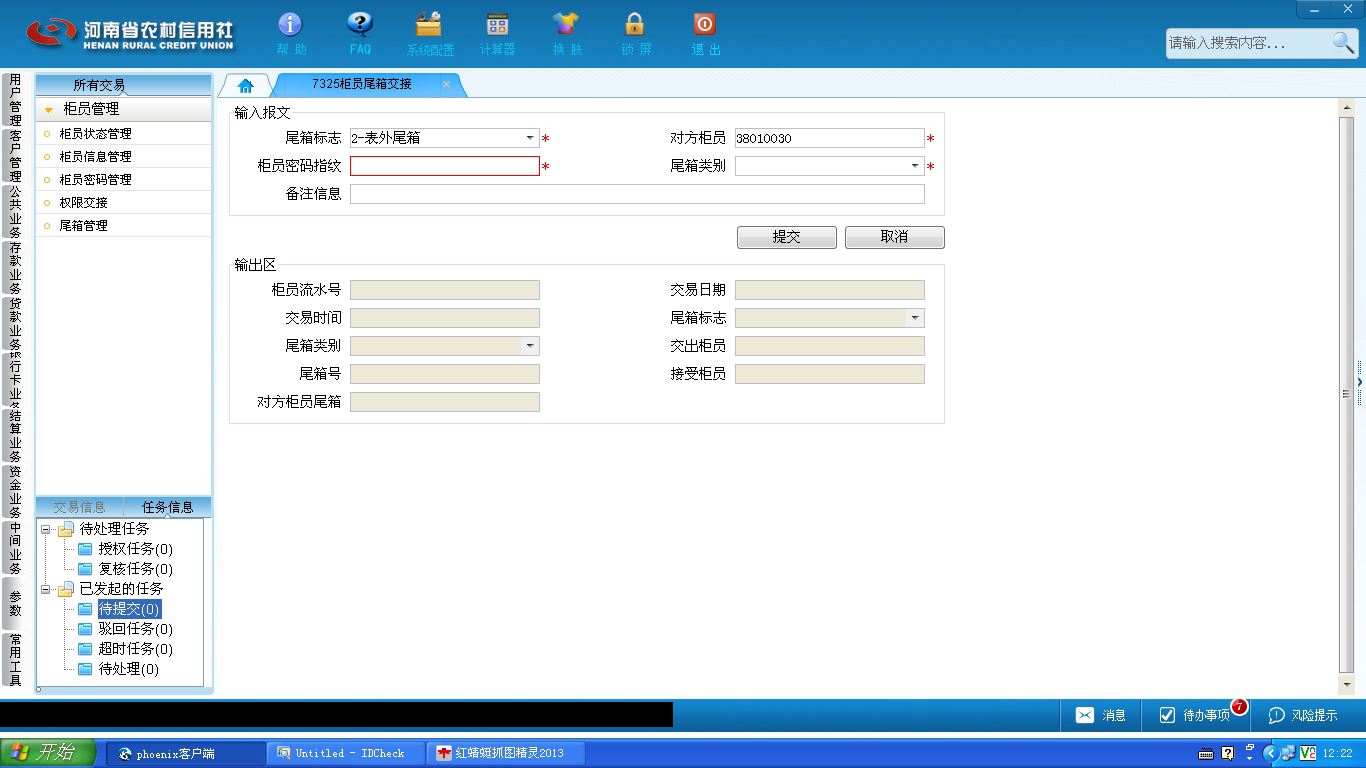
Task: Open 风险提示 warning bubble icon
Action: point(1276,715)
